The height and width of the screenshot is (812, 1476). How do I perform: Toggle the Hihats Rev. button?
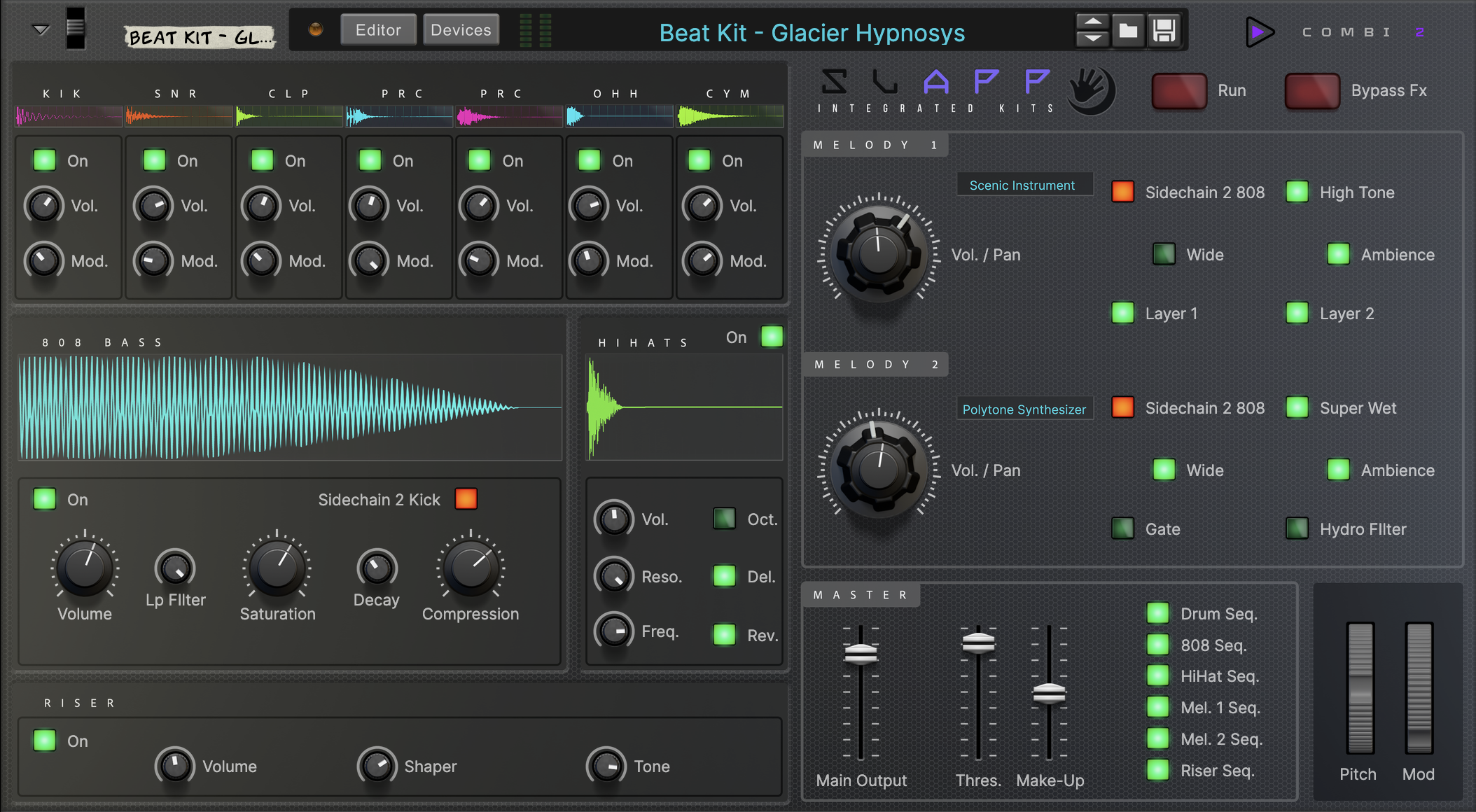point(724,634)
